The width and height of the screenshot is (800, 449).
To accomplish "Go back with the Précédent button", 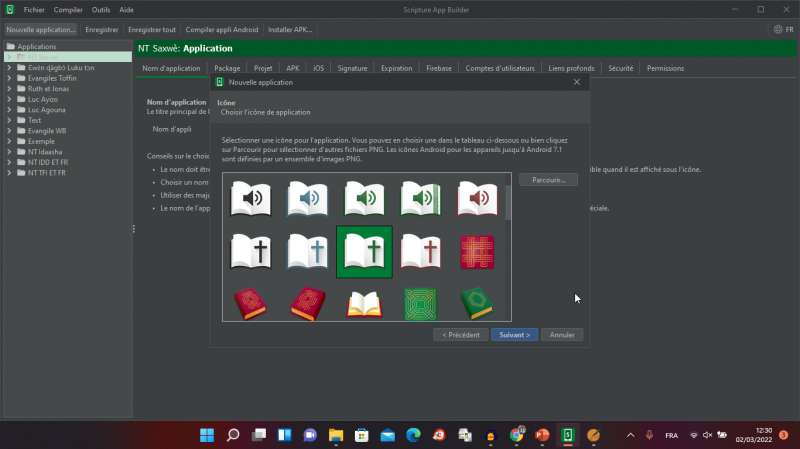I will point(460,335).
